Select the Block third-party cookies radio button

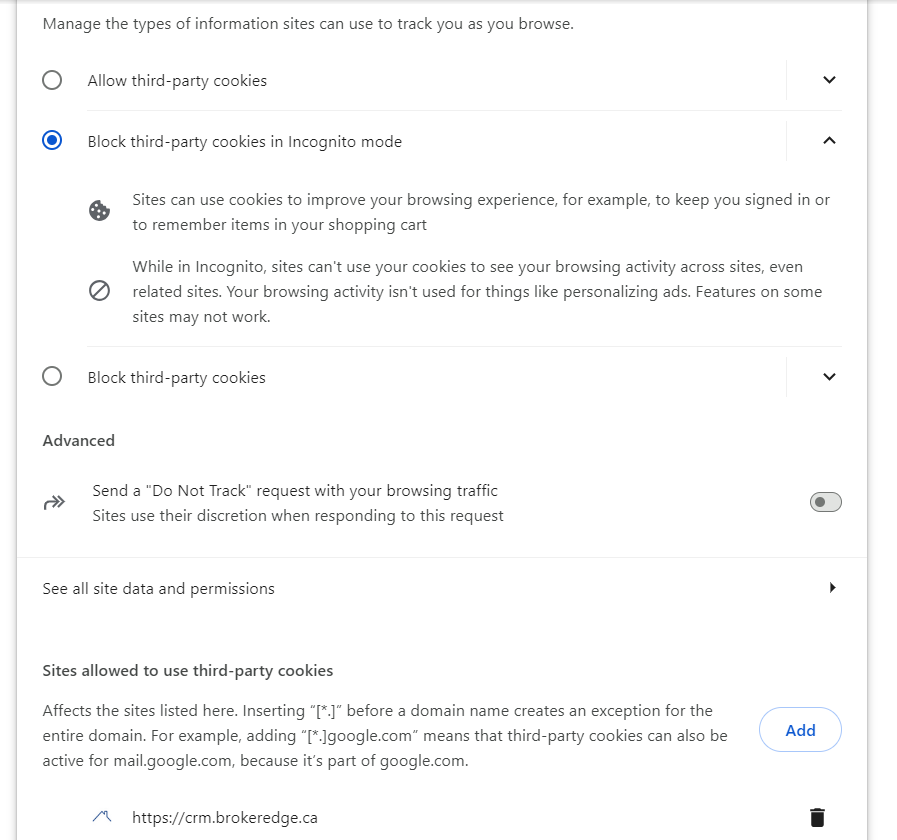[x=52, y=377]
